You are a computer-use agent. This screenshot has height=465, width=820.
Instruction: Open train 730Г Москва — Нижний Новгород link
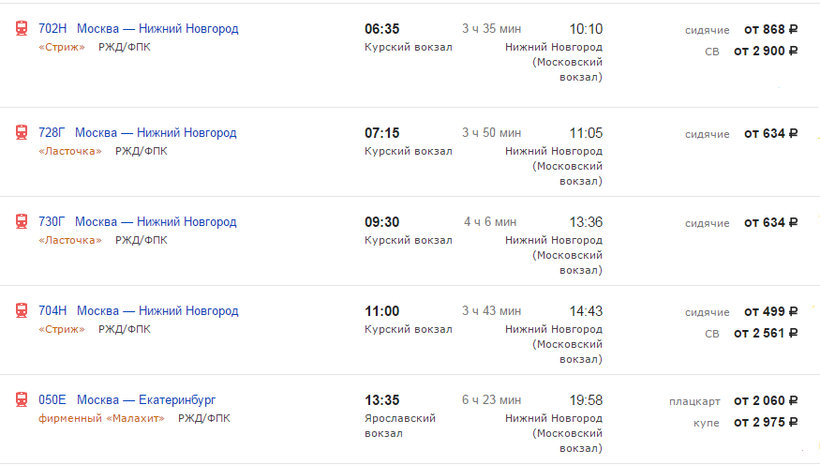point(137,222)
